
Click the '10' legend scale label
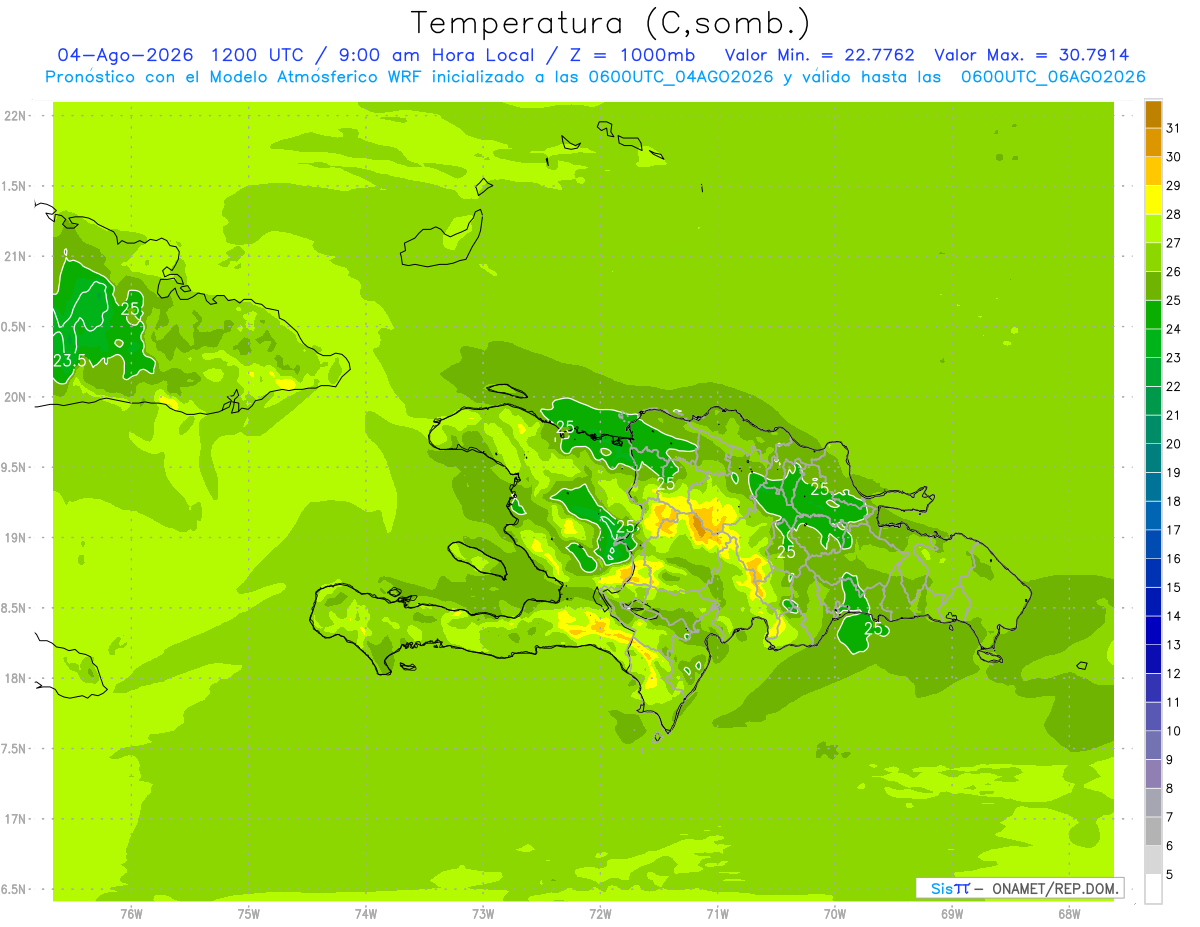coord(1173,731)
